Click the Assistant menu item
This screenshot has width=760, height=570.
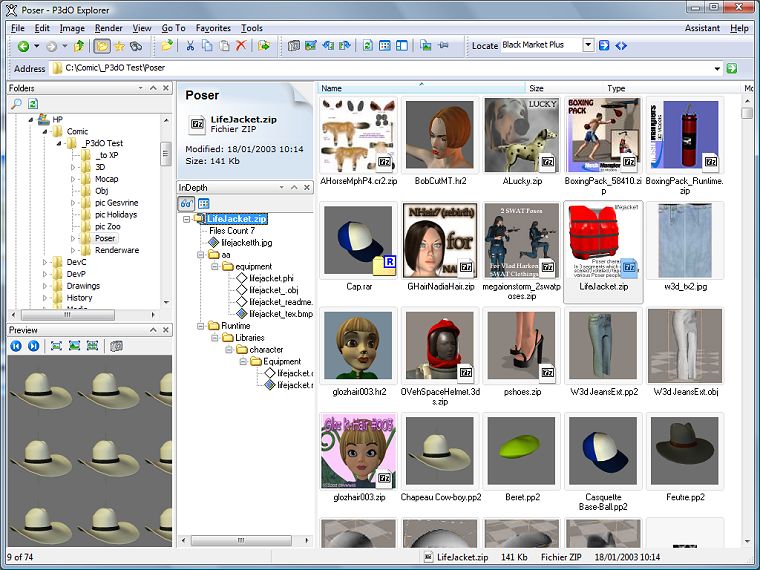pyautogui.click(x=702, y=28)
